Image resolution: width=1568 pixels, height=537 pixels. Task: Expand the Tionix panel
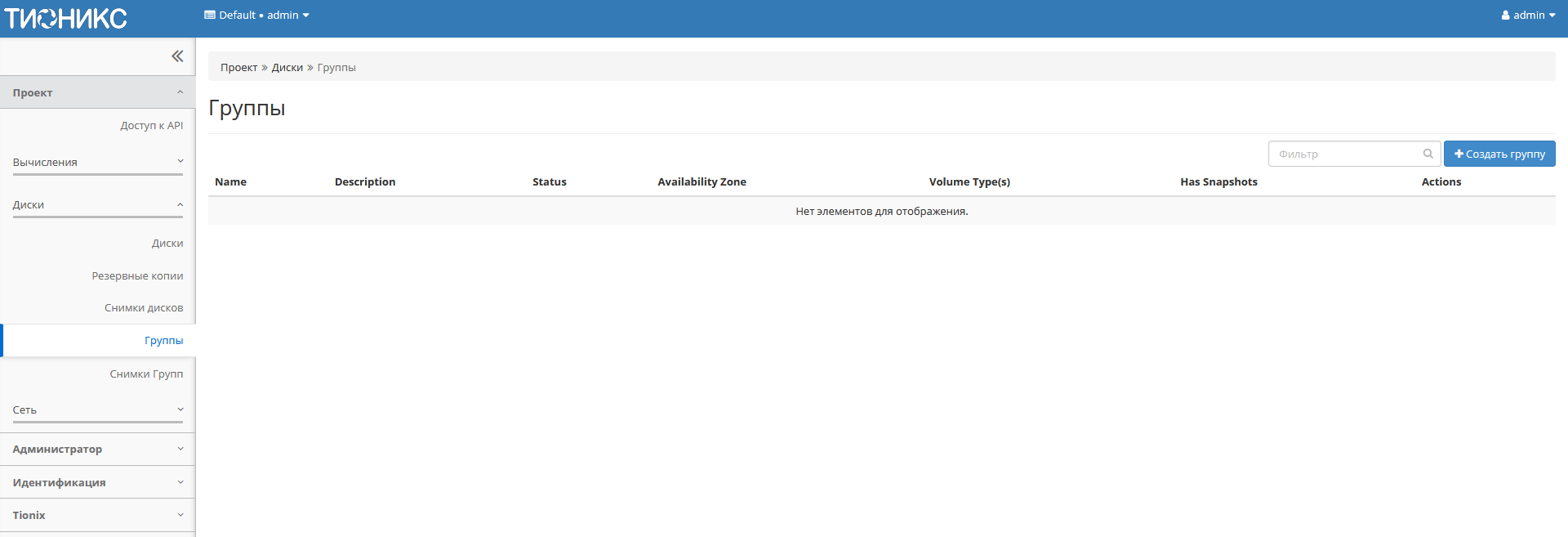coord(97,515)
